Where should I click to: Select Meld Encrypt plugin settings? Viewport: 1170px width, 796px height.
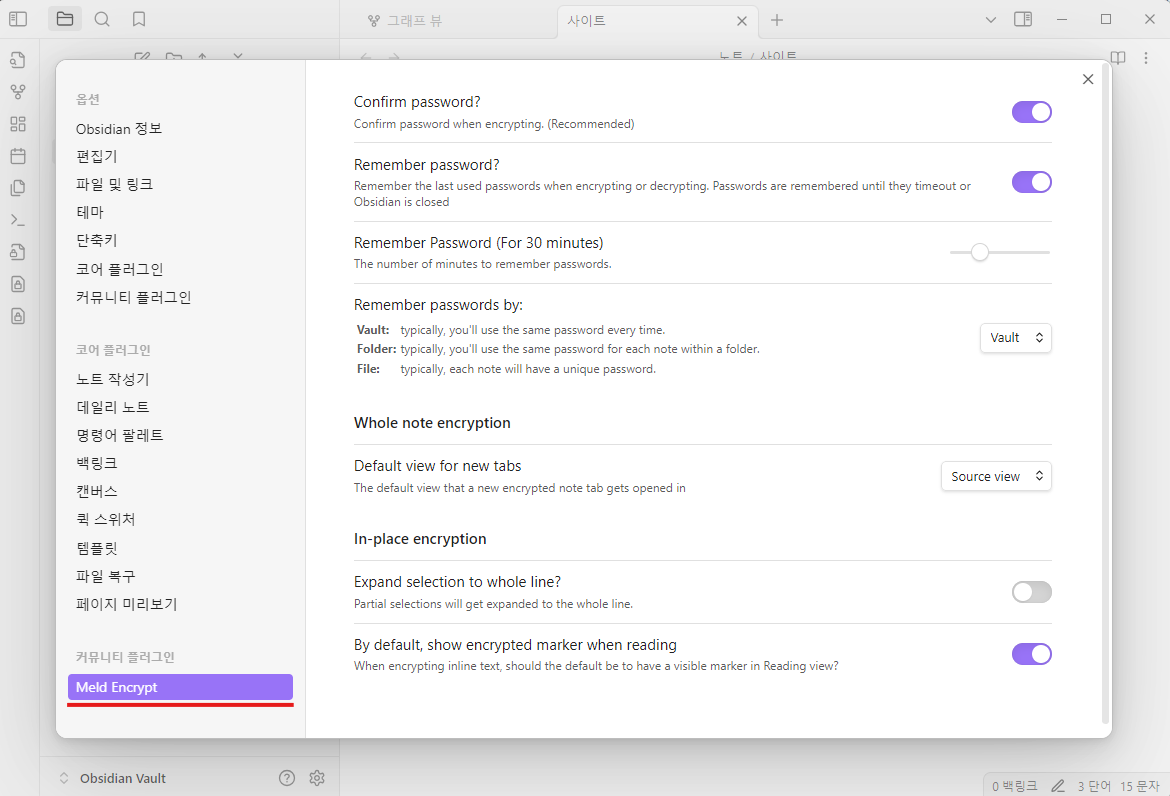pos(180,687)
